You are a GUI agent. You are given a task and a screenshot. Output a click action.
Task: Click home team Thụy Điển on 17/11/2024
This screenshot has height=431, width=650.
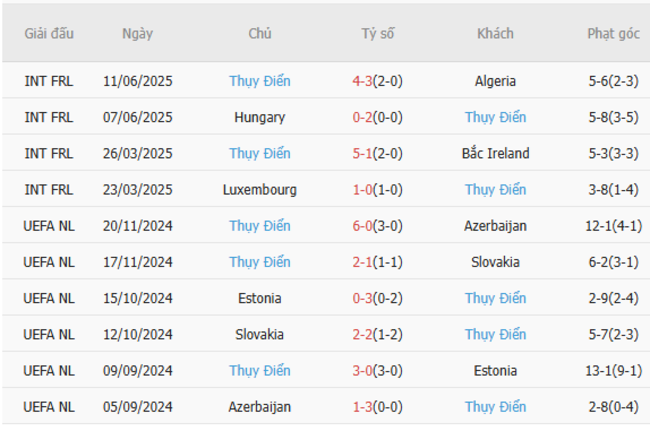pyautogui.click(x=260, y=262)
